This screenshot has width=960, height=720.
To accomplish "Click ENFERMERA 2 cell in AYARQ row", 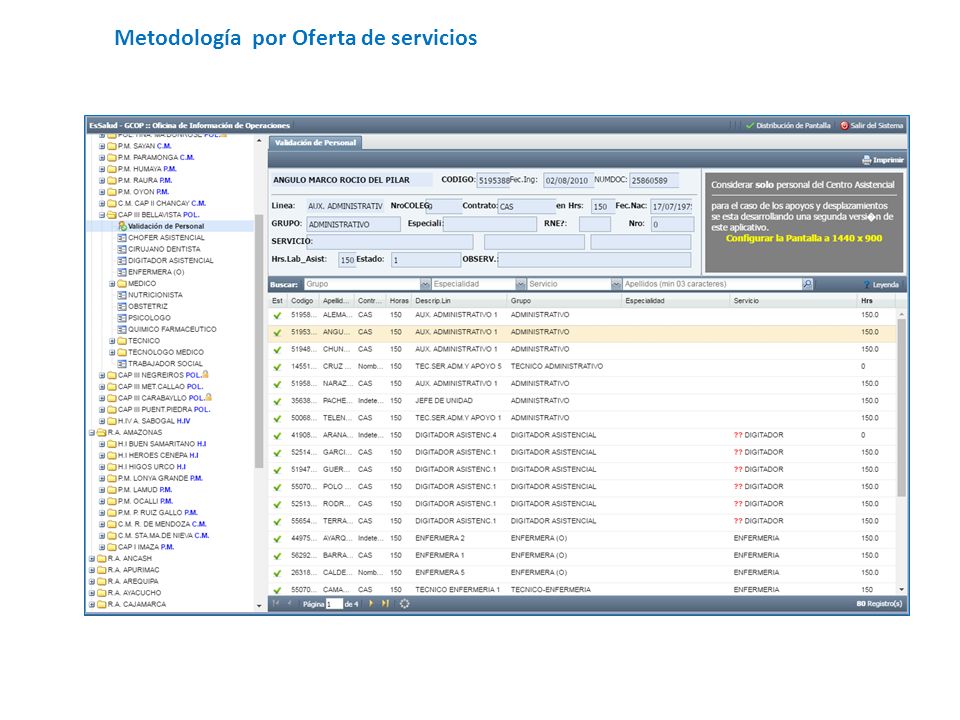I will 440,538.
